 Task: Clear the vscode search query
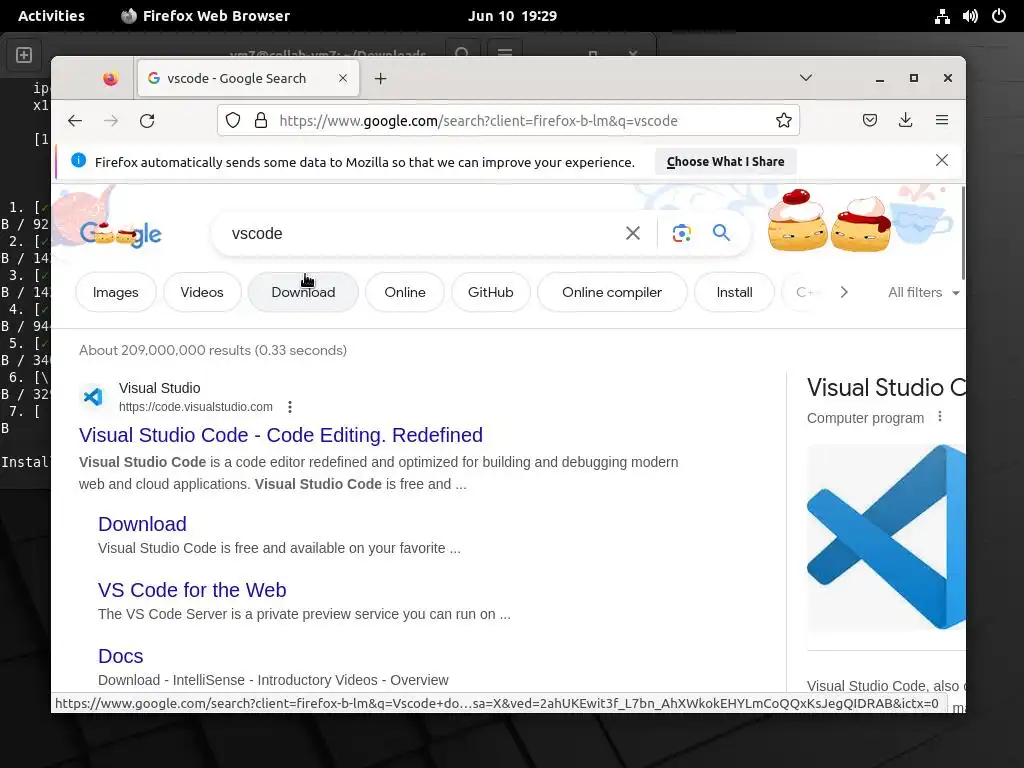pyautogui.click(x=632, y=233)
